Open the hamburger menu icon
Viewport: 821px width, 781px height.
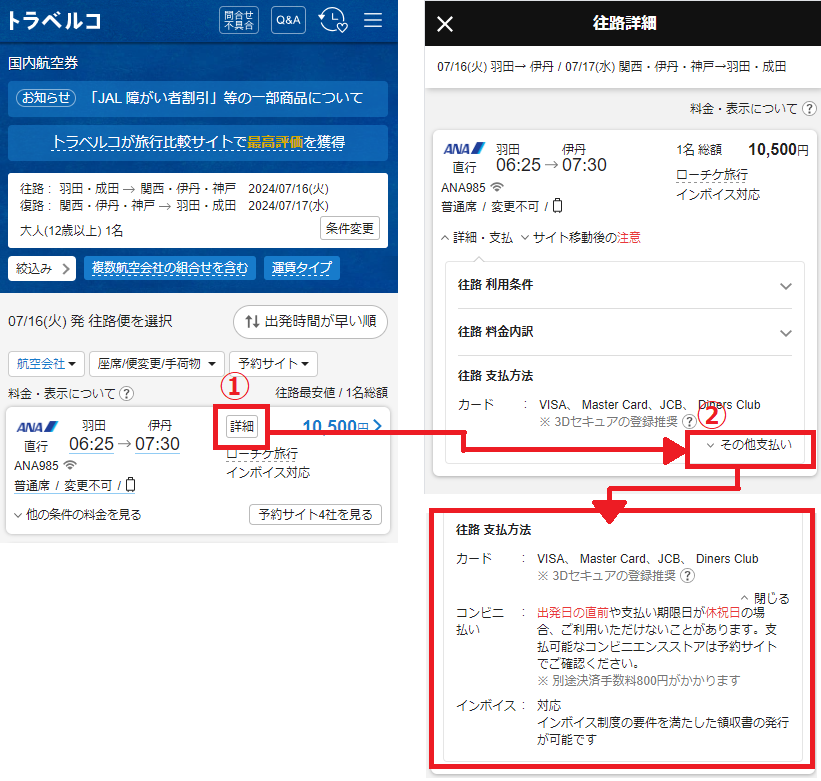(373, 20)
